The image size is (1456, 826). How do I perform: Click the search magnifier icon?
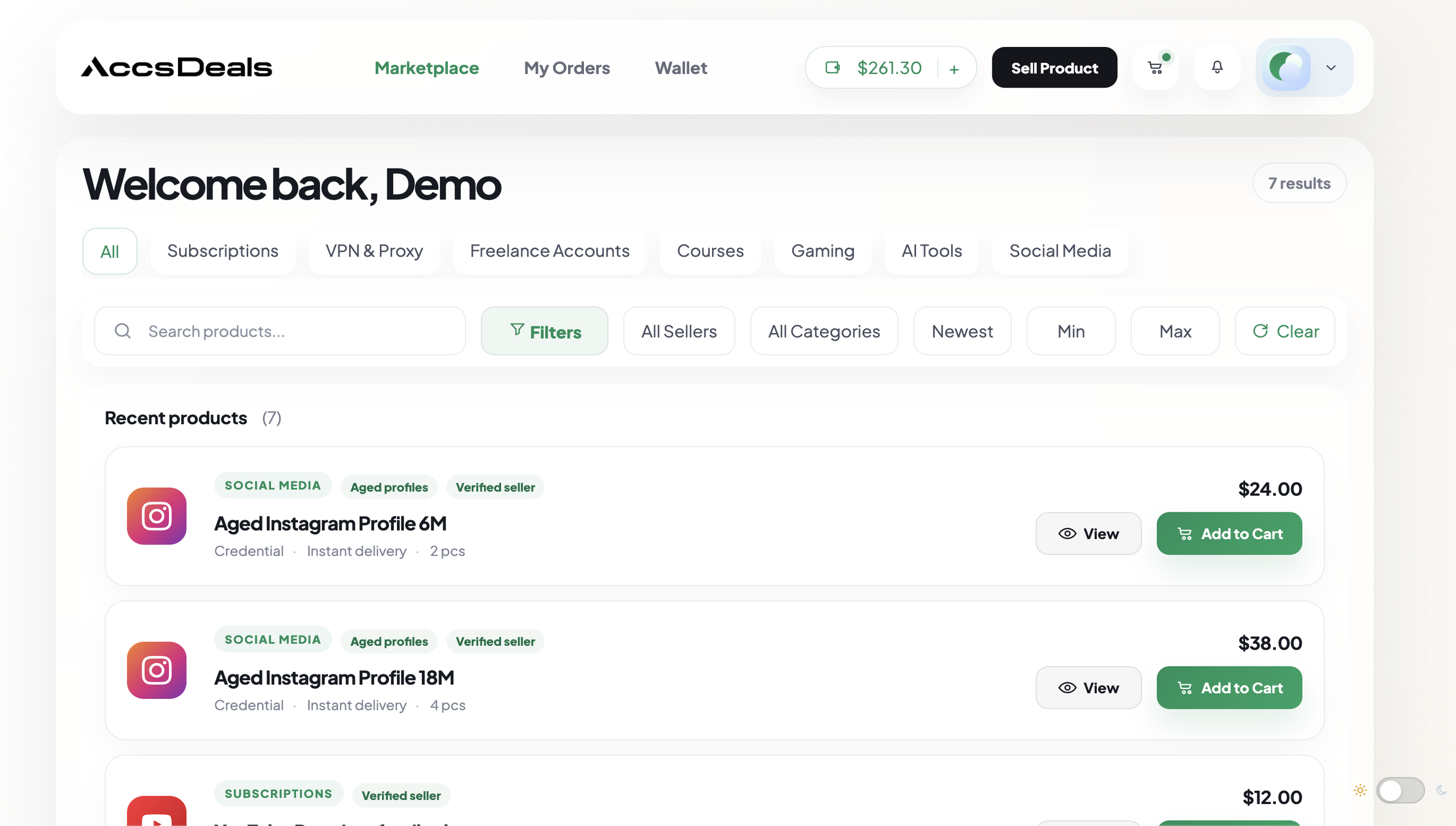point(123,331)
